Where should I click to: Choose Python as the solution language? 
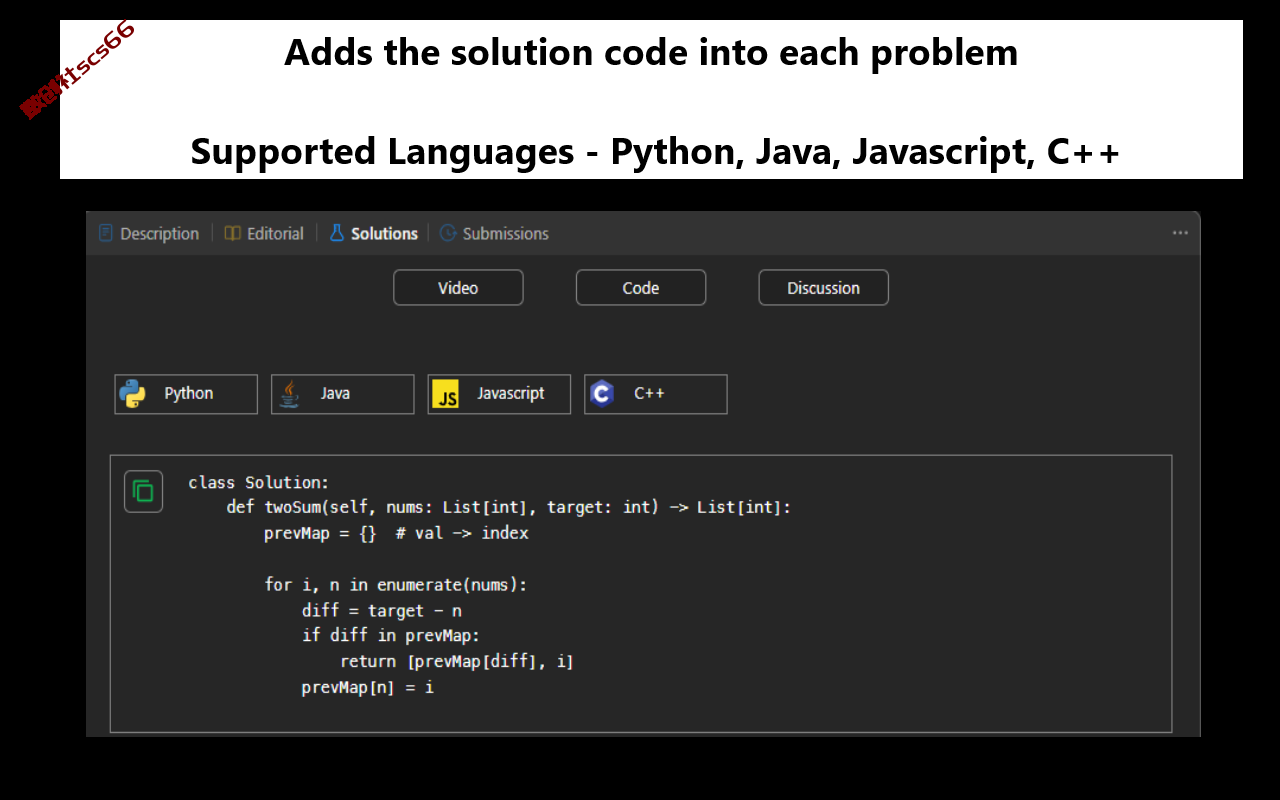coord(186,394)
